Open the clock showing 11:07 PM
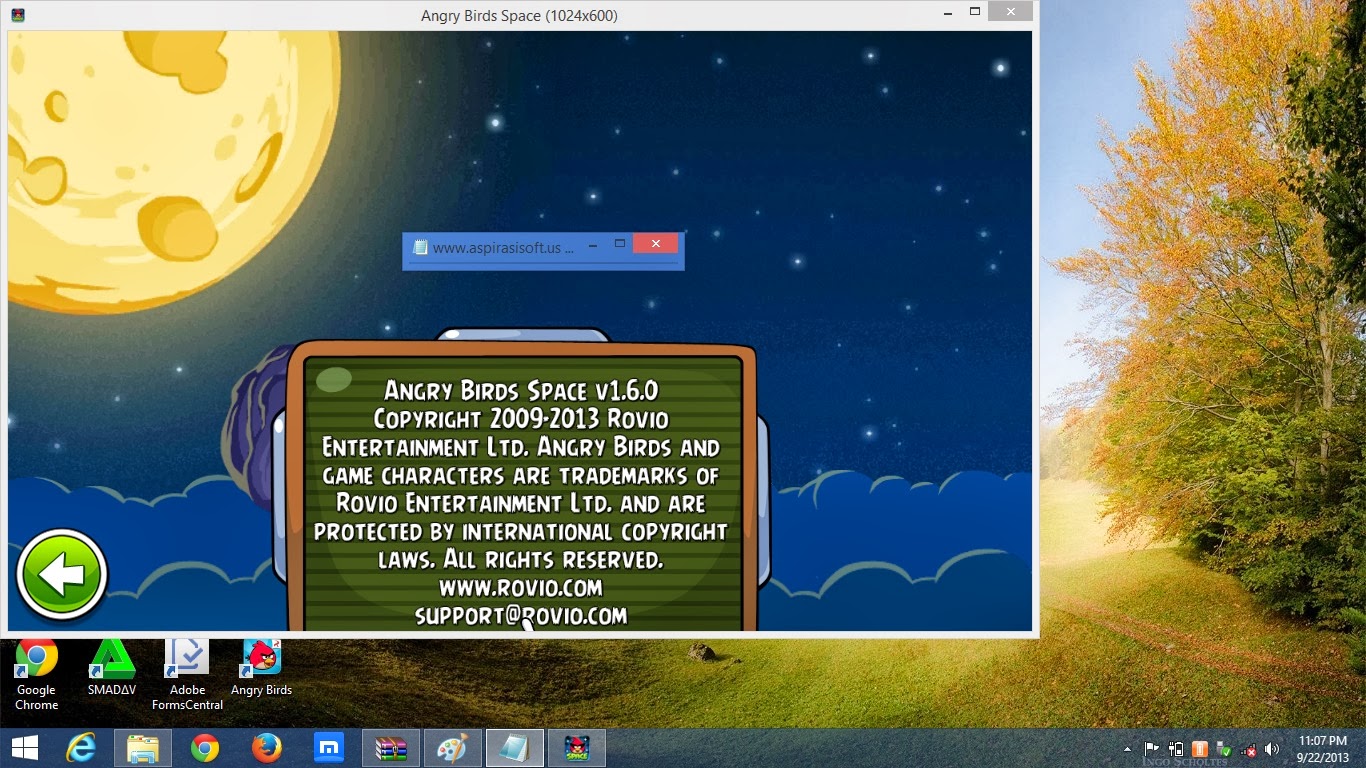 click(1322, 748)
